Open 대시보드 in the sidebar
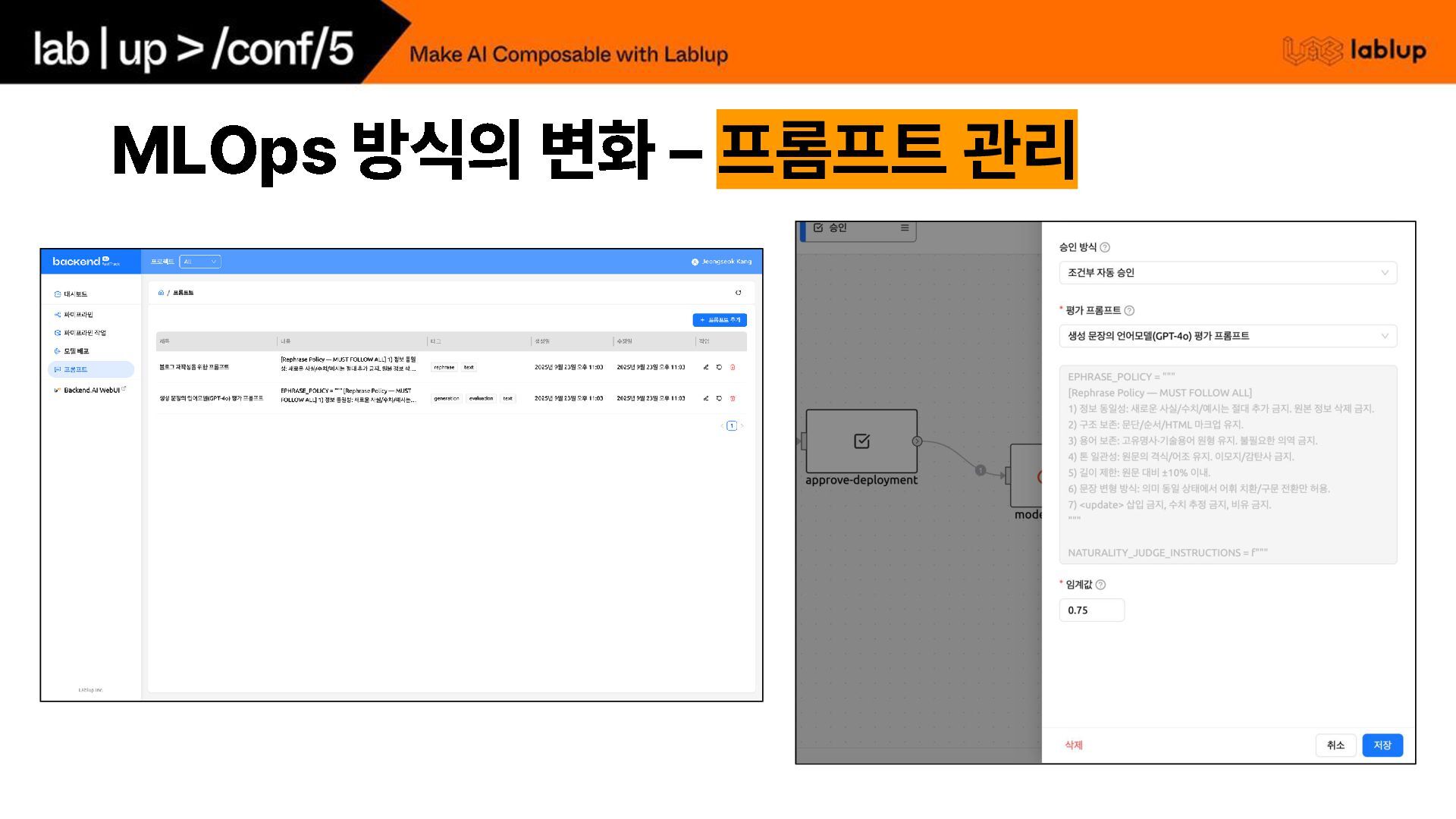The height and width of the screenshot is (819, 1456). pyautogui.click(x=75, y=294)
